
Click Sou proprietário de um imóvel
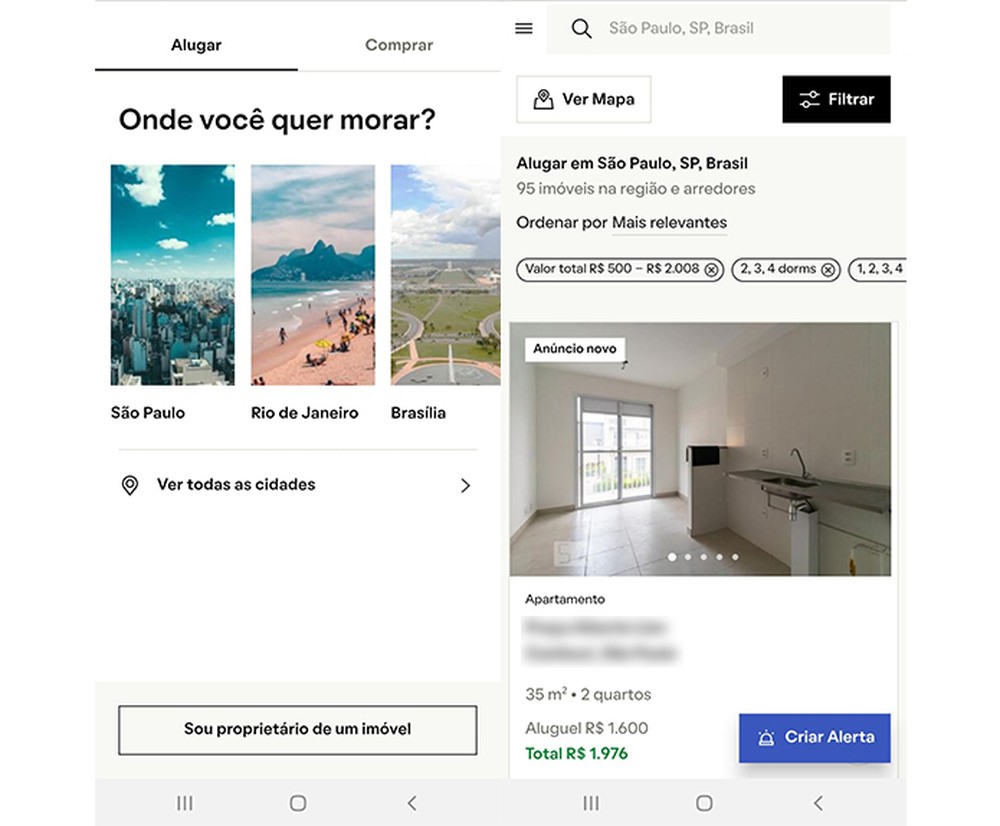[297, 730]
